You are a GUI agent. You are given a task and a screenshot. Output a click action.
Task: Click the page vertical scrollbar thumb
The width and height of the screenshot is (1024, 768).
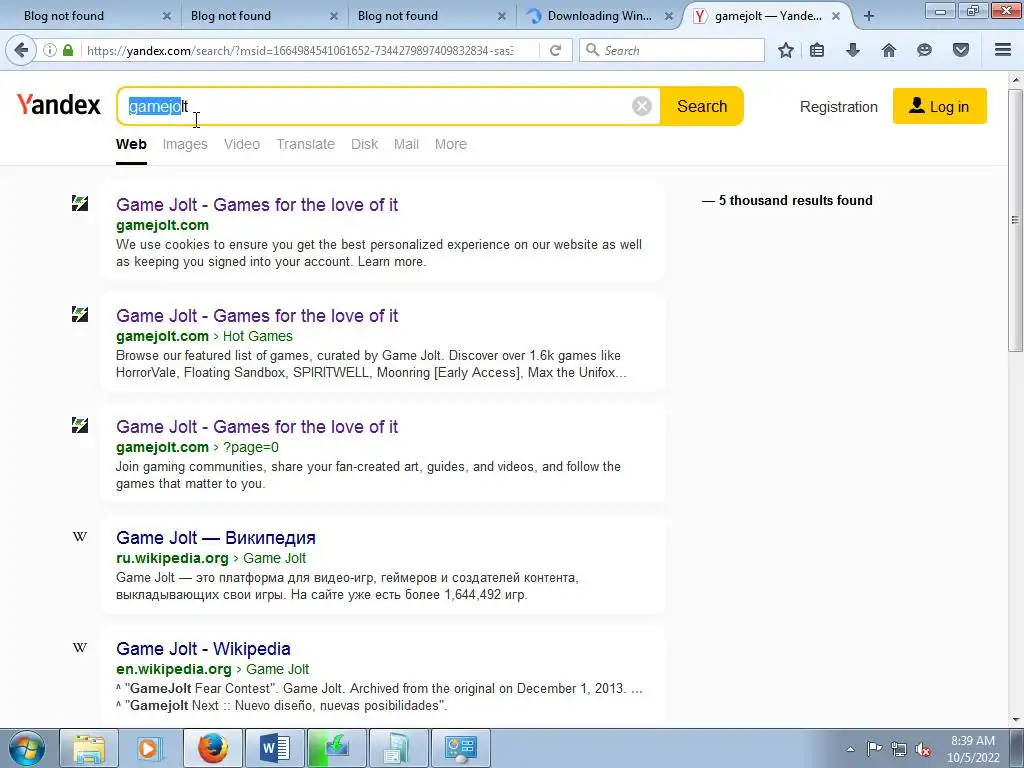point(1016,220)
